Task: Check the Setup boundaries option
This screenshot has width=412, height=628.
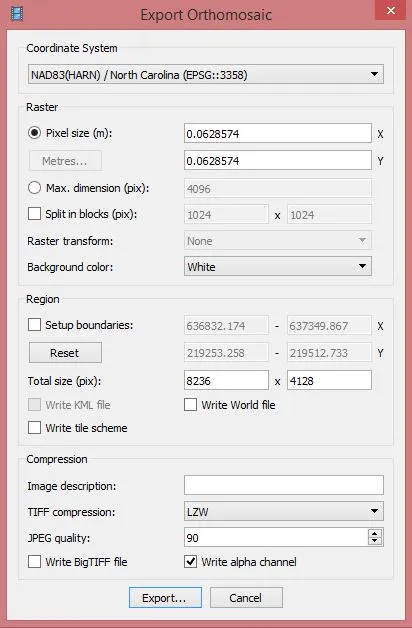Action: point(34,325)
